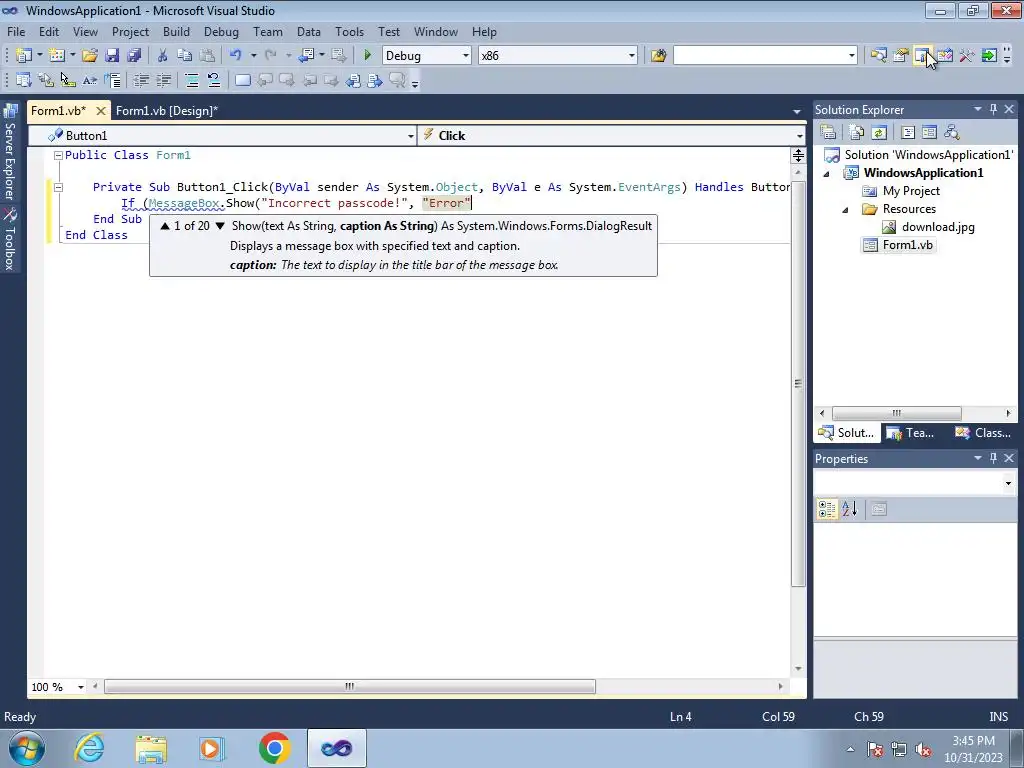Click View Class Diagram icon in Solution Explorer

tap(952, 133)
